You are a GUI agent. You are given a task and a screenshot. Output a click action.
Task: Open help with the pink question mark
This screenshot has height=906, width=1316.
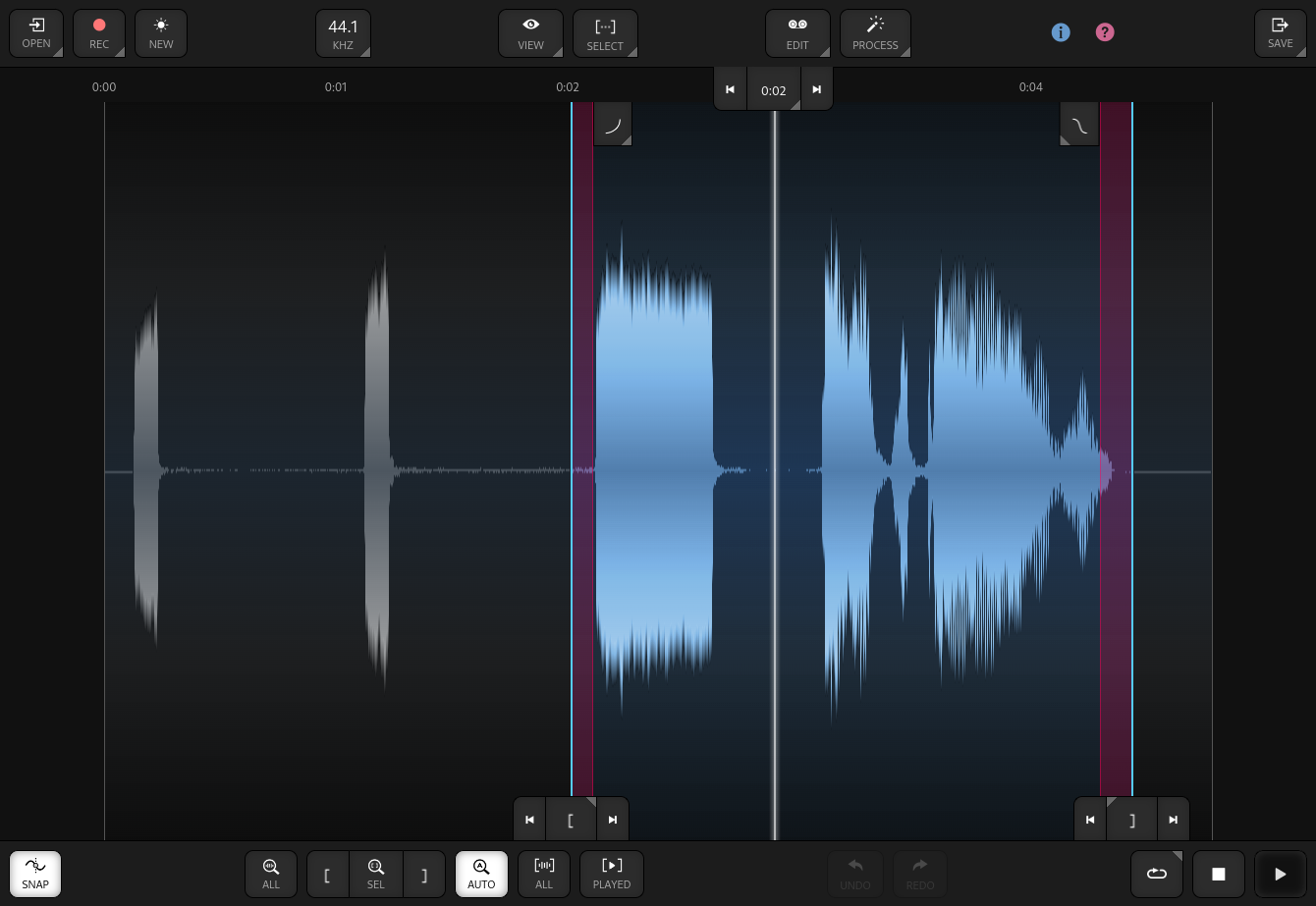(1105, 32)
